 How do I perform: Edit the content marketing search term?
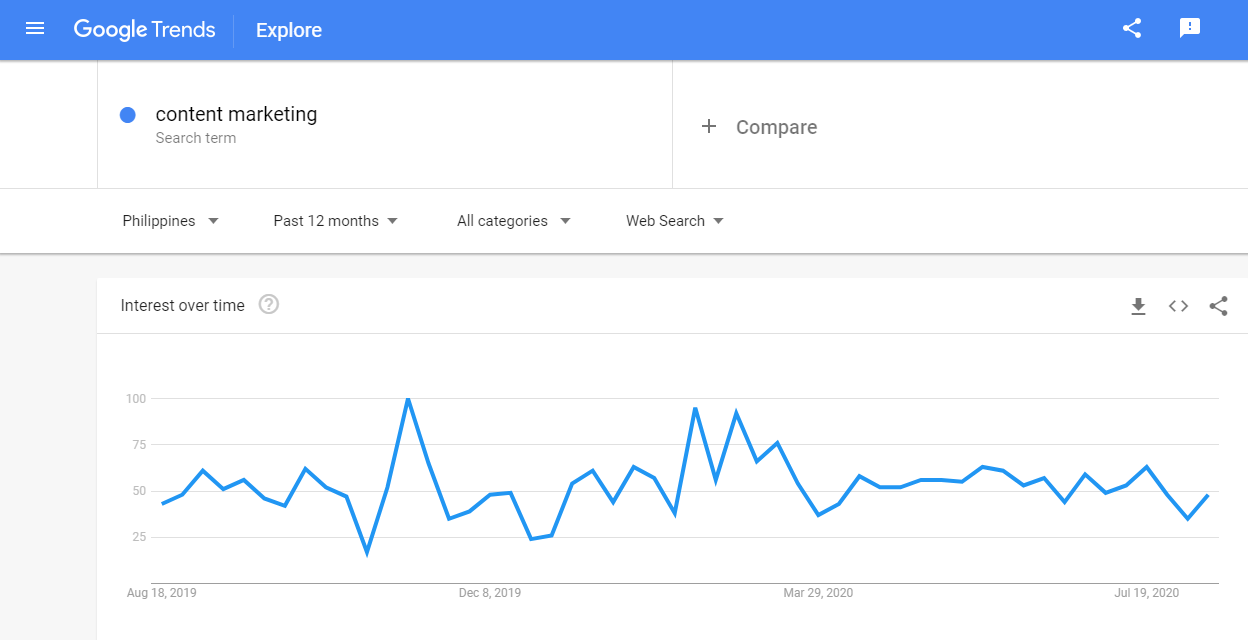pyautogui.click(x=236, y=114)
